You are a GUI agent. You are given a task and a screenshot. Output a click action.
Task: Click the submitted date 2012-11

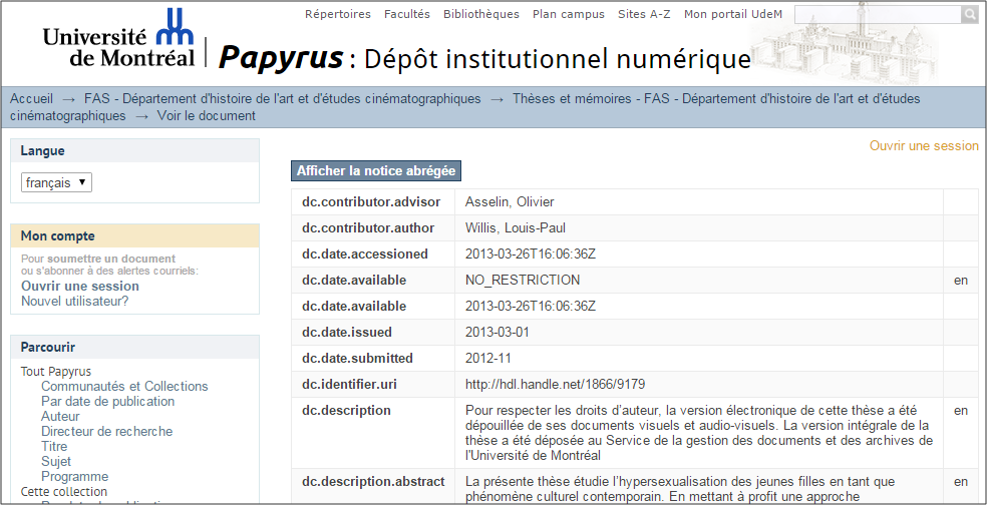(x=488, y=358)
